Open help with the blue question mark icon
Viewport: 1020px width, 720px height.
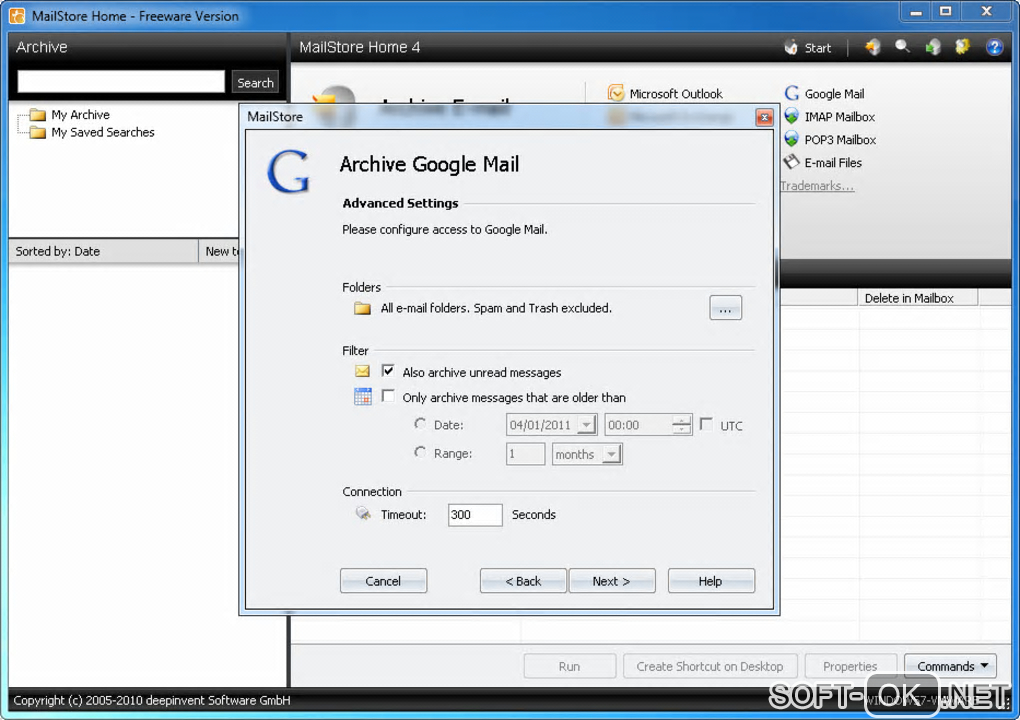(x=994, y=47)
